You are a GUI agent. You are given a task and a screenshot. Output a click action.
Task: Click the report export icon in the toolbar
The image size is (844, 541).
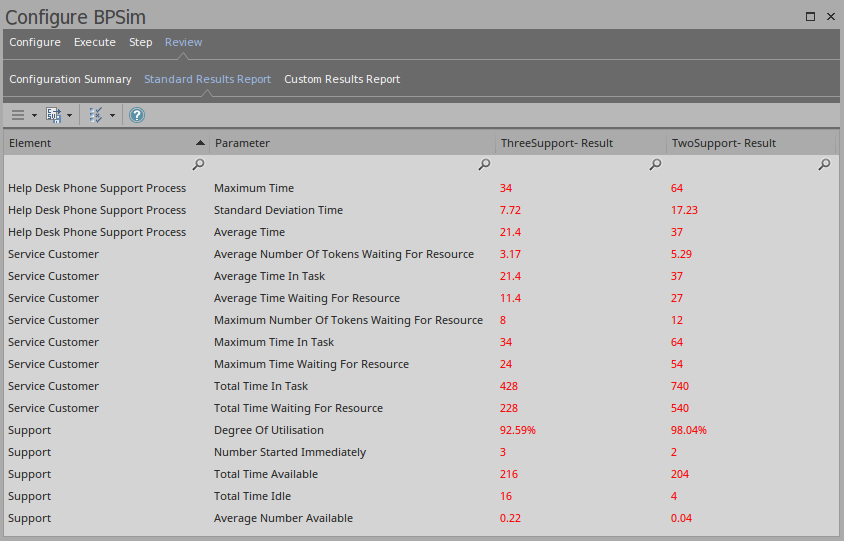point(54,115)
